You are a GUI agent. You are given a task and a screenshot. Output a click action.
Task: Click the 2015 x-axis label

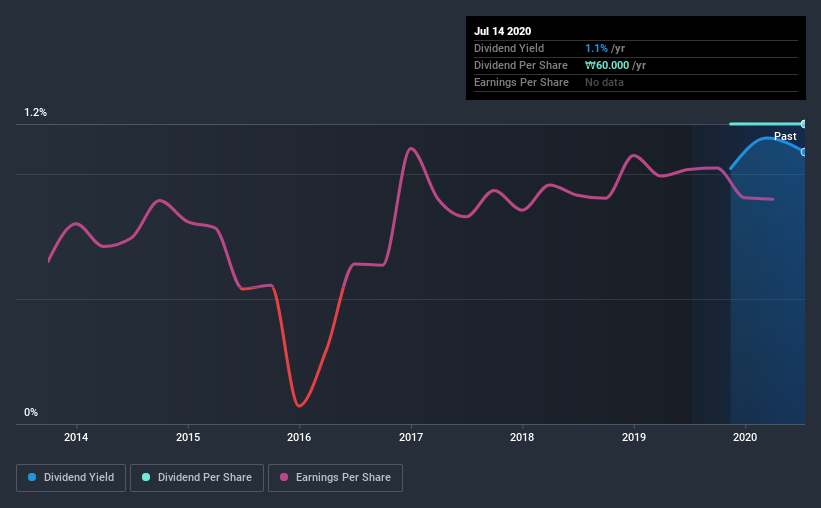188,437
